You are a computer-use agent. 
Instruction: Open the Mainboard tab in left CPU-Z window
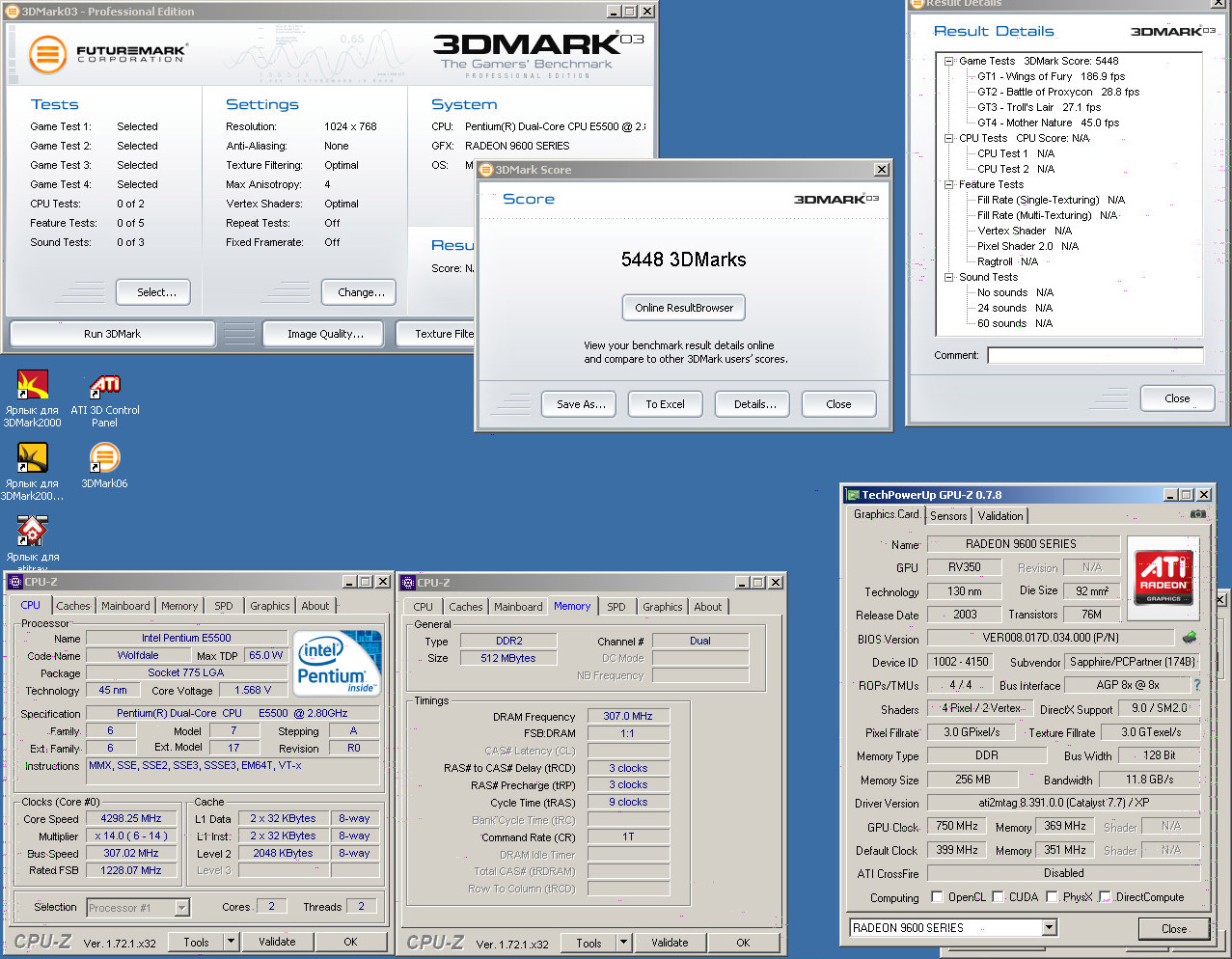125,606
